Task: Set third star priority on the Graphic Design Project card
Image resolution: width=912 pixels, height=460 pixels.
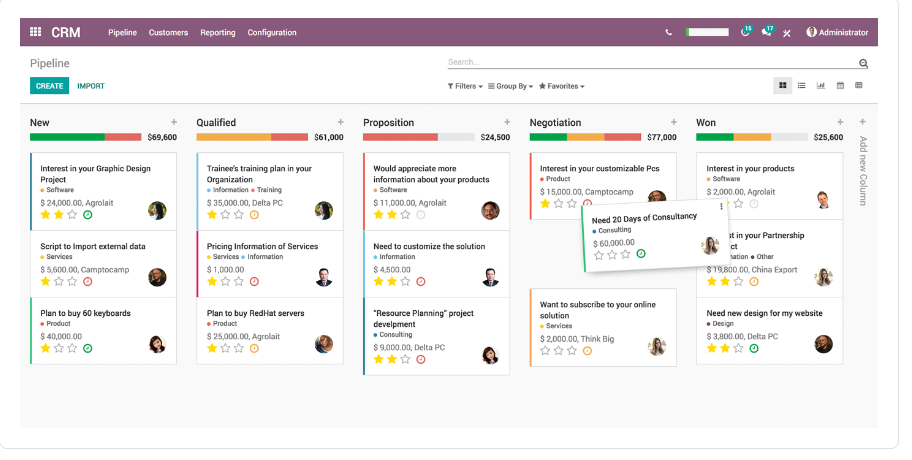Action: 72,215
